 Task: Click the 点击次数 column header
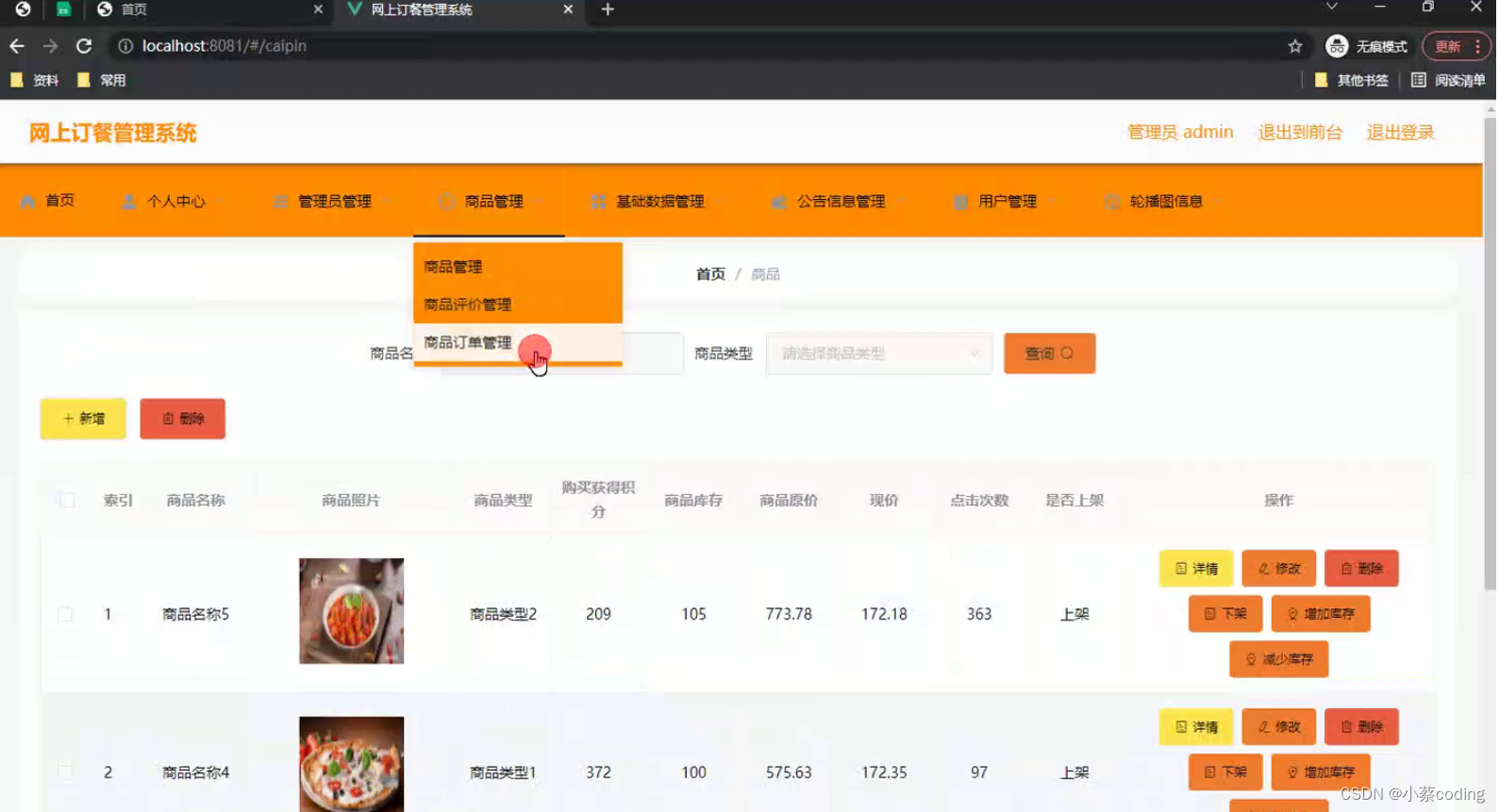[979, 500]
